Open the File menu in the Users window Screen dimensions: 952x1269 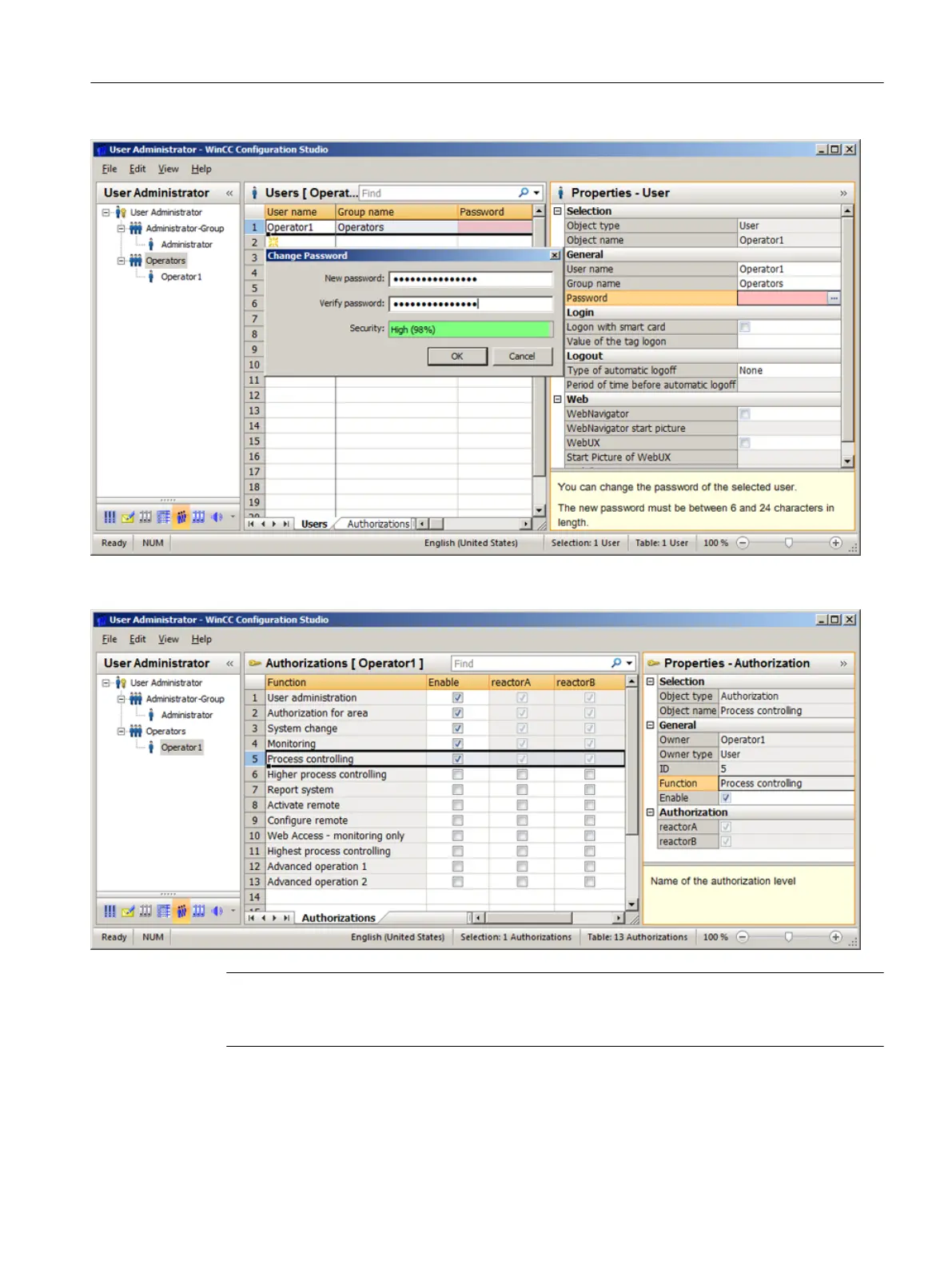point(110,170)
